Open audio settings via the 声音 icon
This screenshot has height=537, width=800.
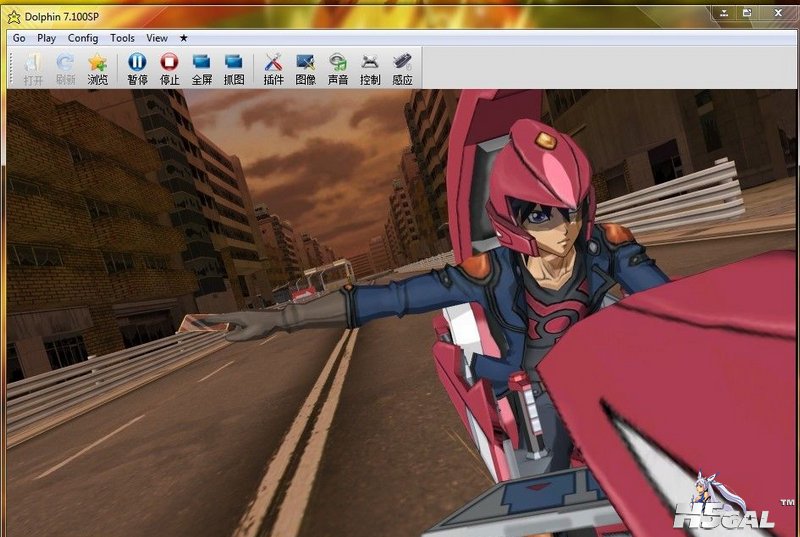coord(338,68)
